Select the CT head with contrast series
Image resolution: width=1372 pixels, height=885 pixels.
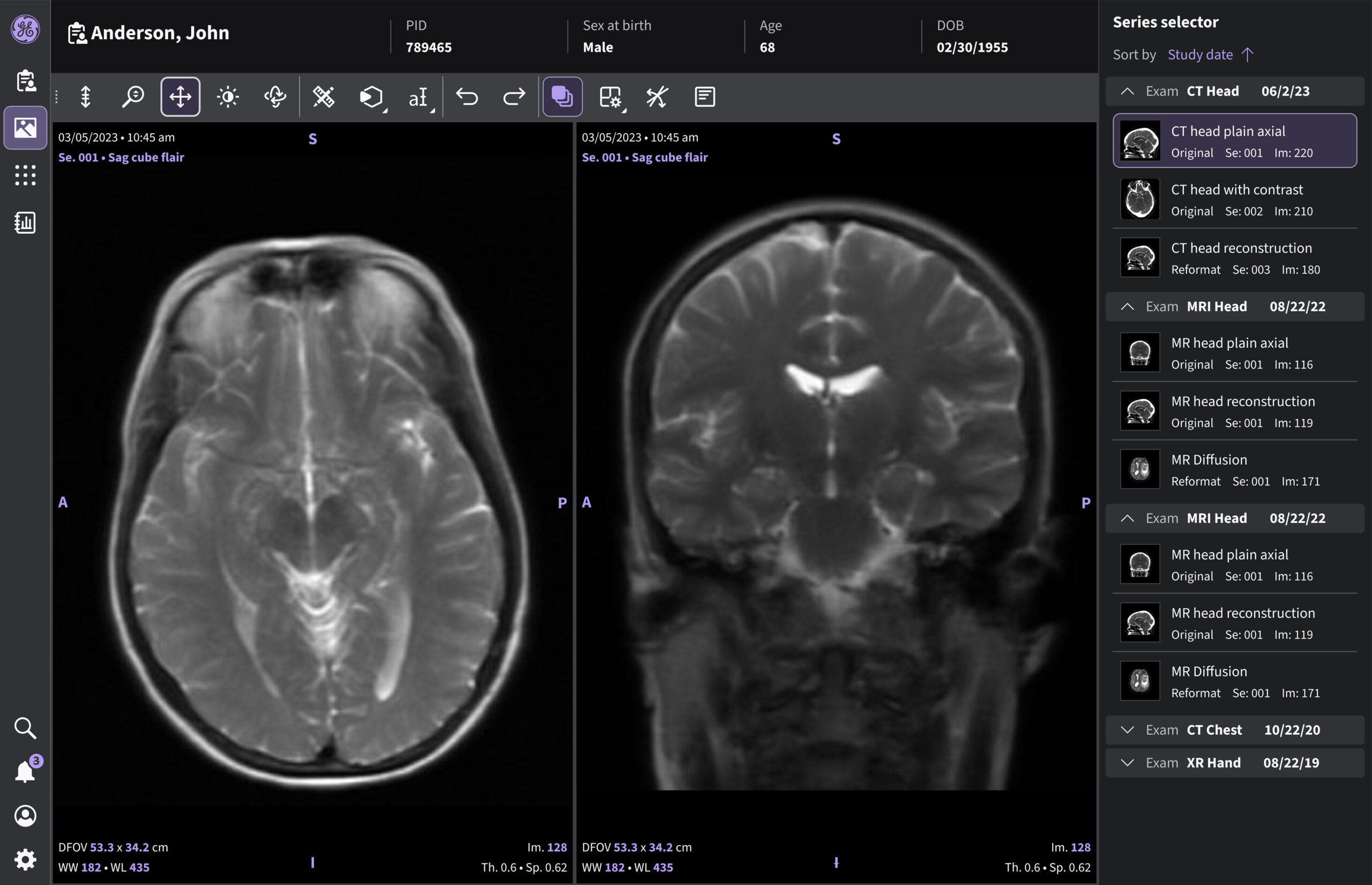(1235, 199)
